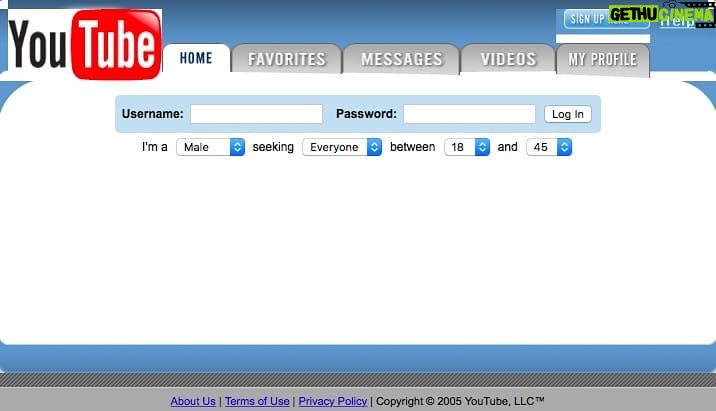The height and width of the screenshot is (411, 716).
Task: Open the Favorites tab
Action: click(x=287, y=58)
